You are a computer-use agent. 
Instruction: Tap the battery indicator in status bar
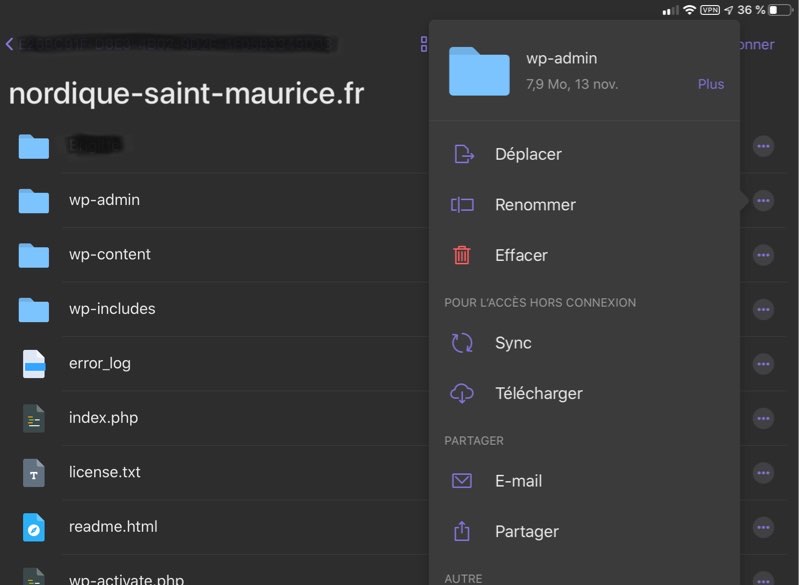coord(779,10)
